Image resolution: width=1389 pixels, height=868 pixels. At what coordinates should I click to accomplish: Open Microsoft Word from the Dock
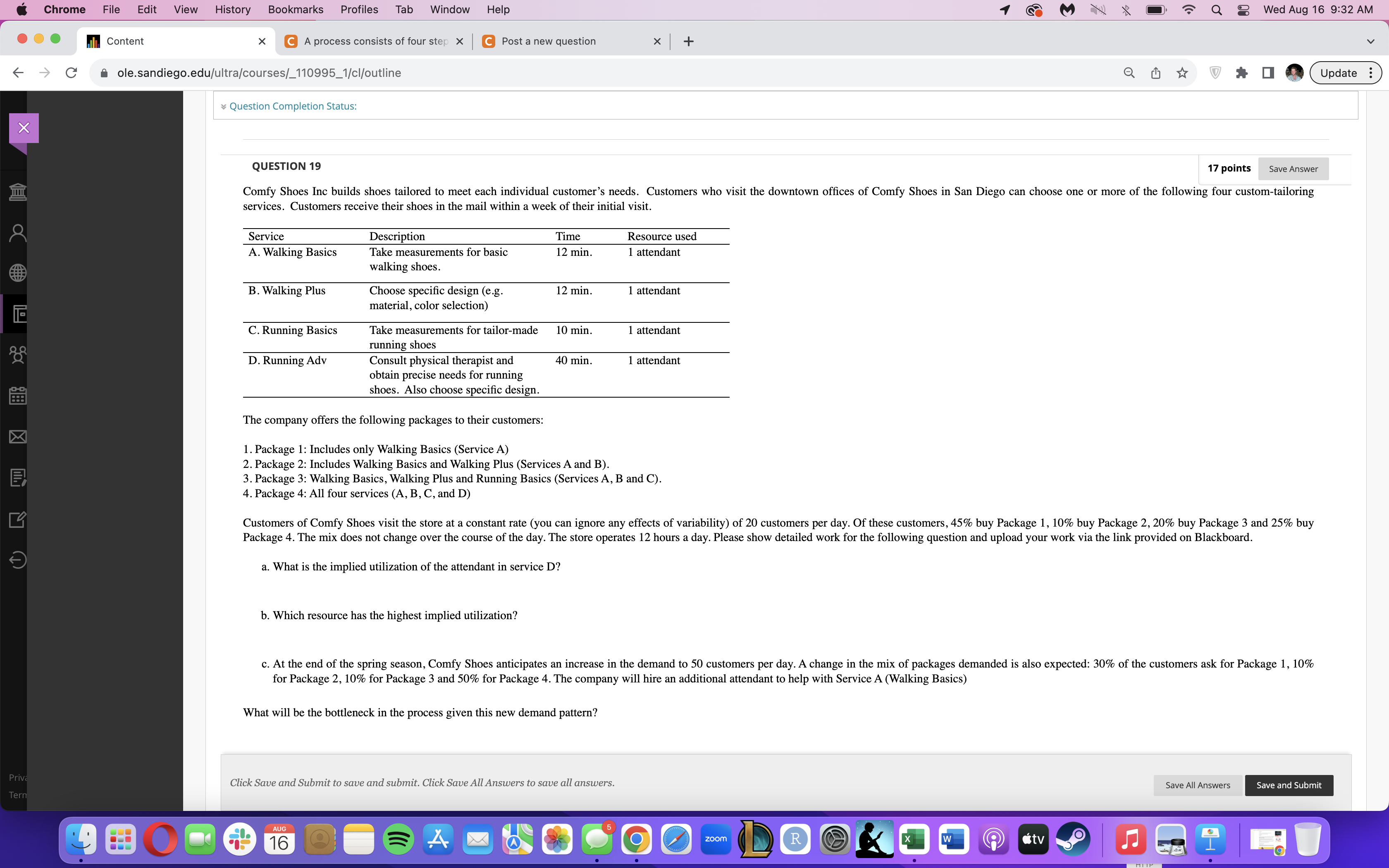click(x=953, y=840)
